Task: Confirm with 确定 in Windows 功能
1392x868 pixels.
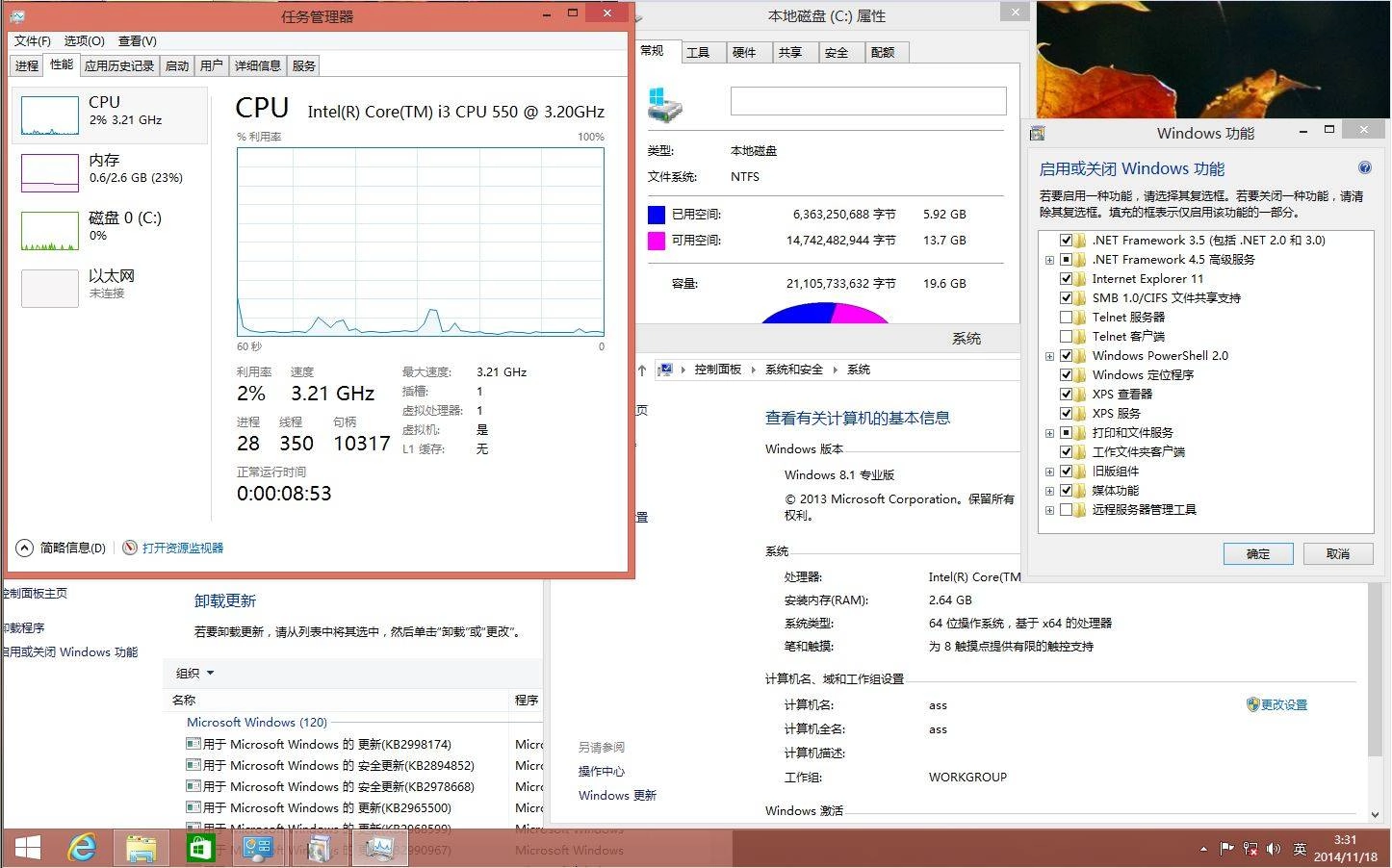Action: [1258, 553]
